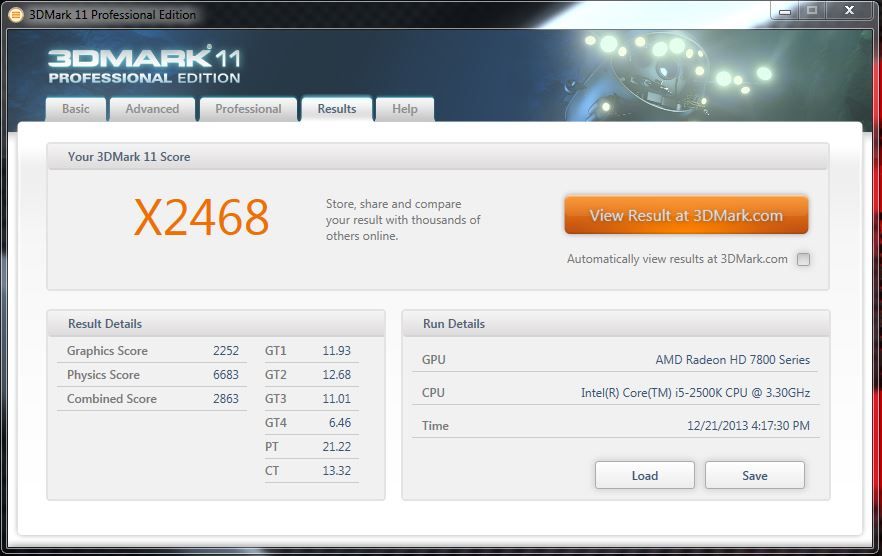Enable automatically view results at 3DMark.com
This screenshot has width=882, height=556.
click(x=803, y=260)
